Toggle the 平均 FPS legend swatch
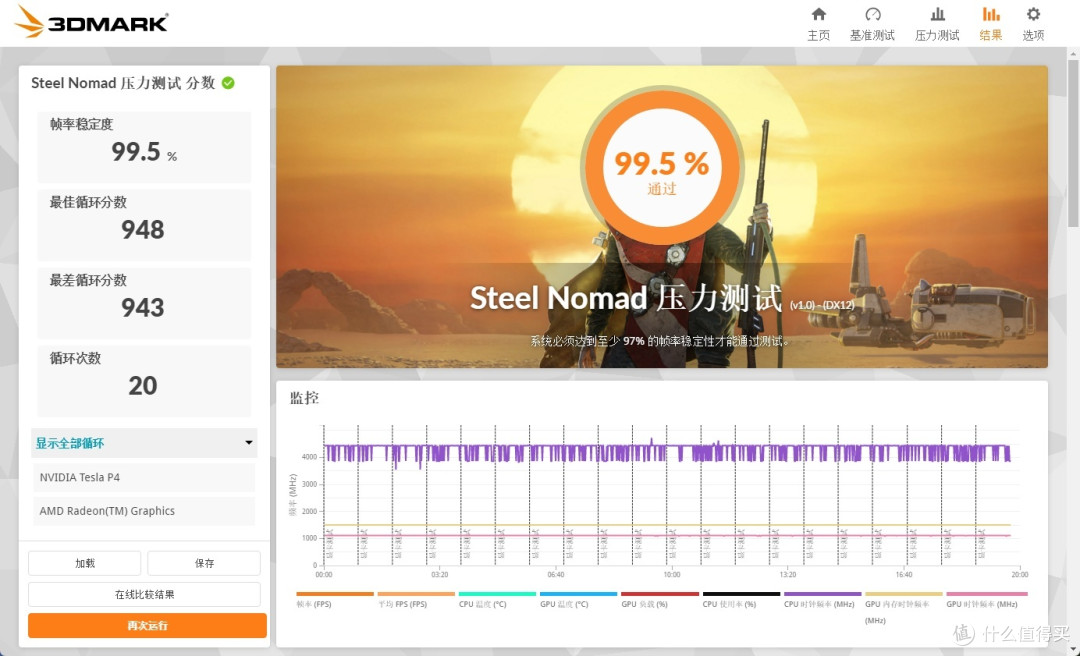1080x656 pixels. (x=416, y=593)
